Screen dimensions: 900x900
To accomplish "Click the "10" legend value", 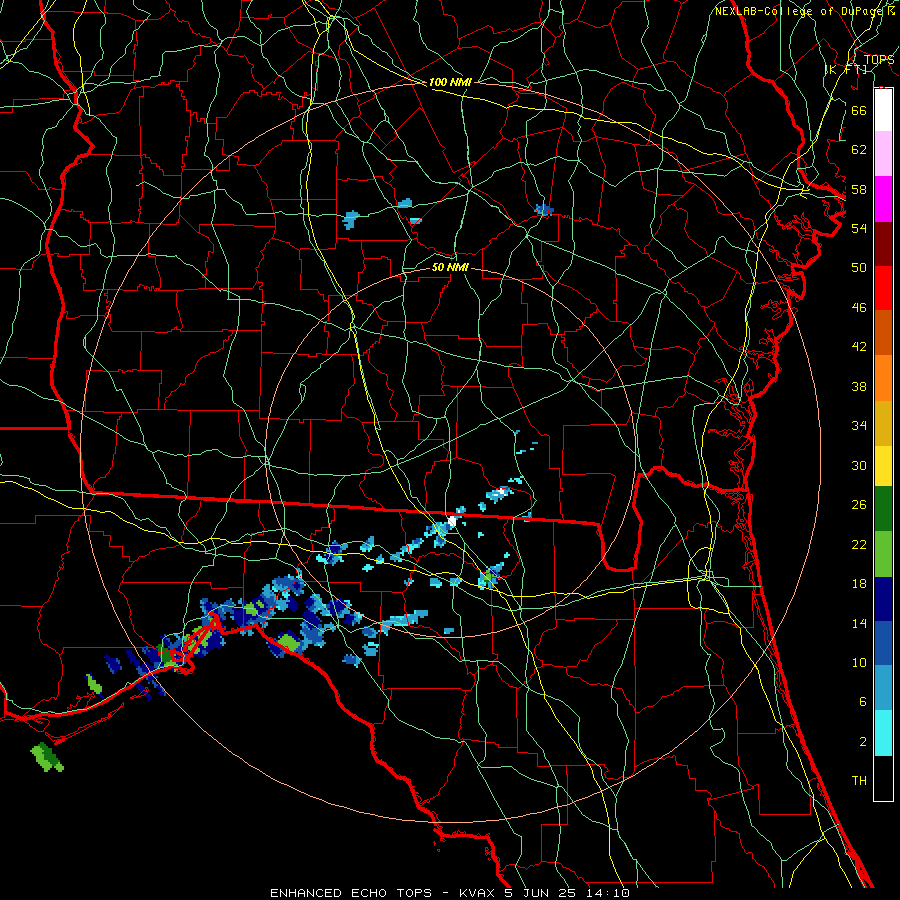I will pos(859,663).
